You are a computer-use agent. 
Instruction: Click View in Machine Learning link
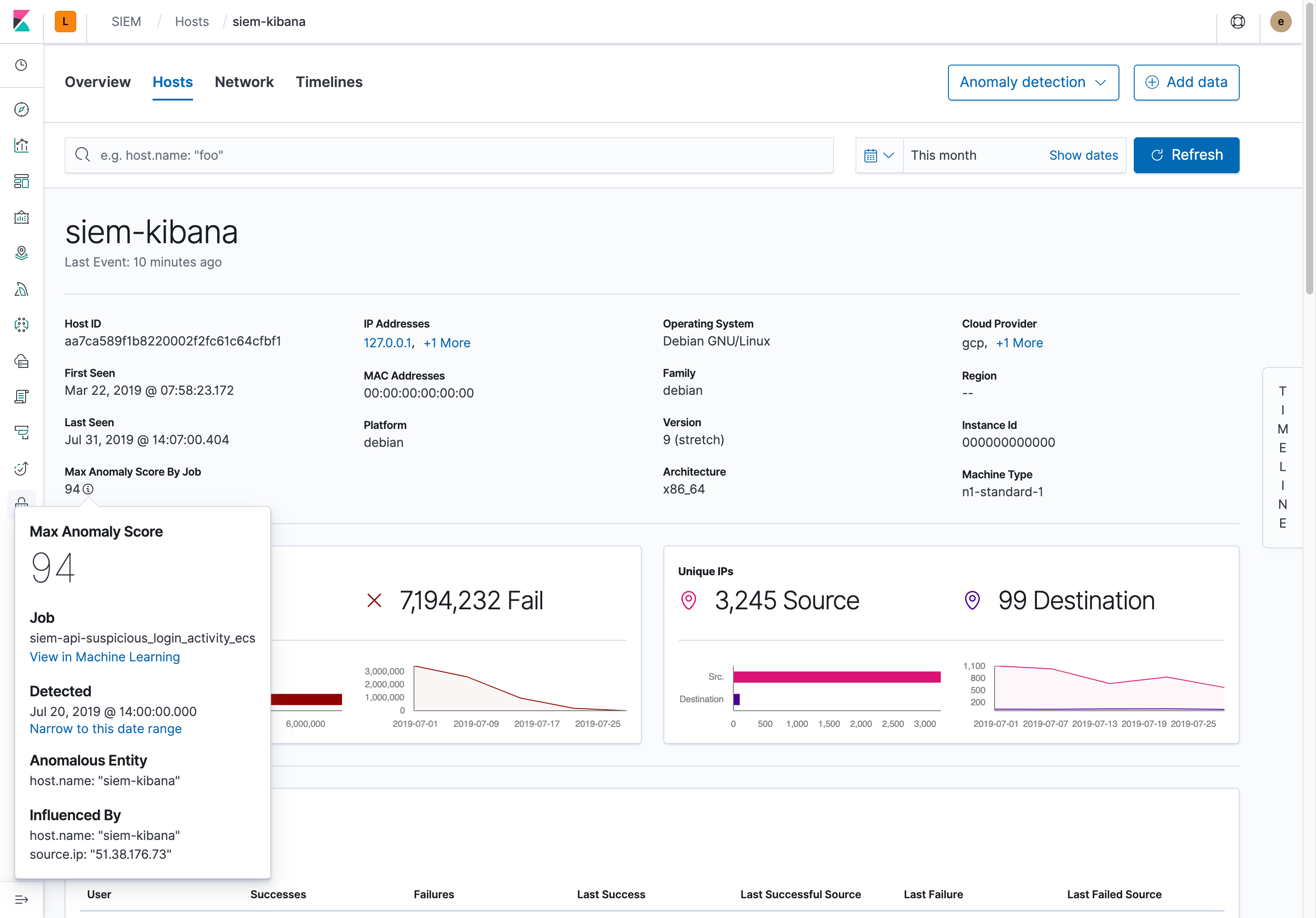[105, 657]
